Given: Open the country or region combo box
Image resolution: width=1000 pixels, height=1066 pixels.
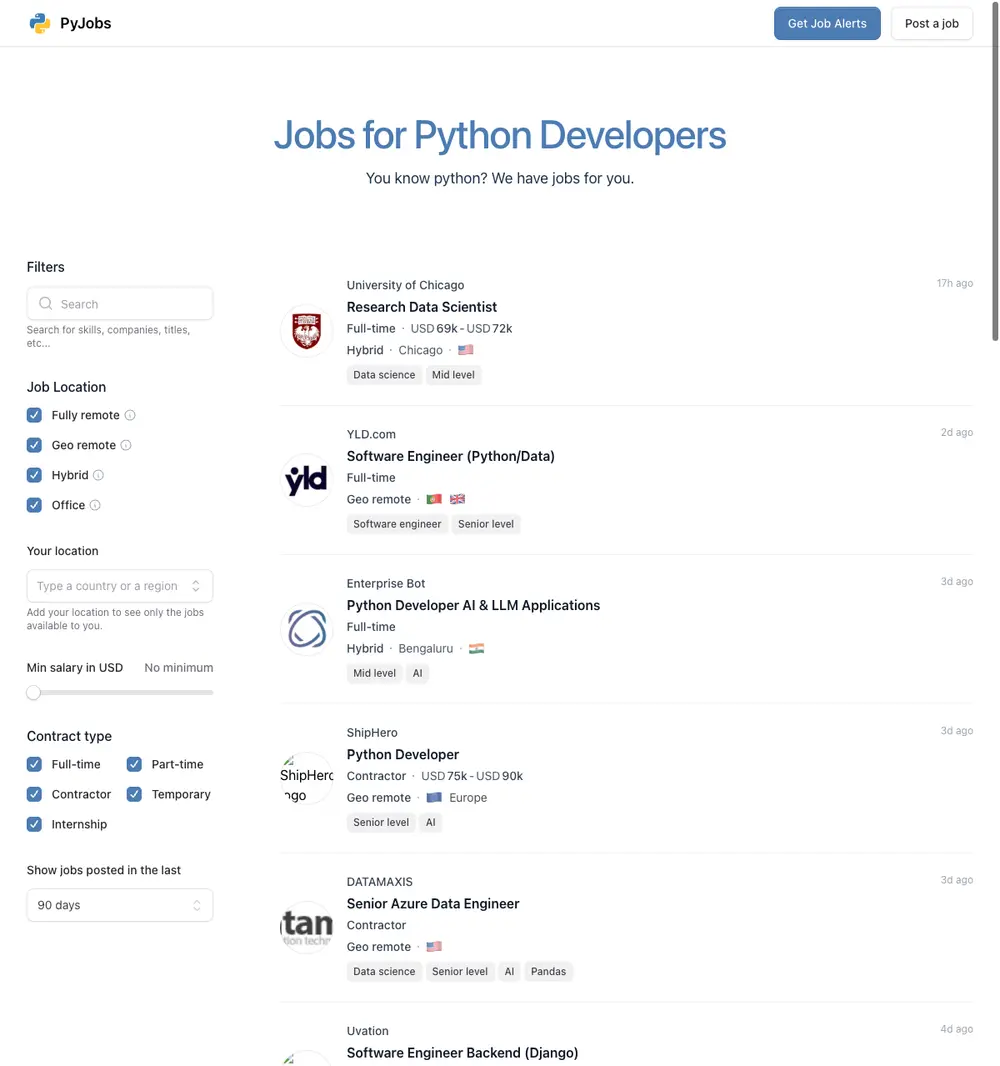Looking at the screenshot, I should tap(120, 586).
